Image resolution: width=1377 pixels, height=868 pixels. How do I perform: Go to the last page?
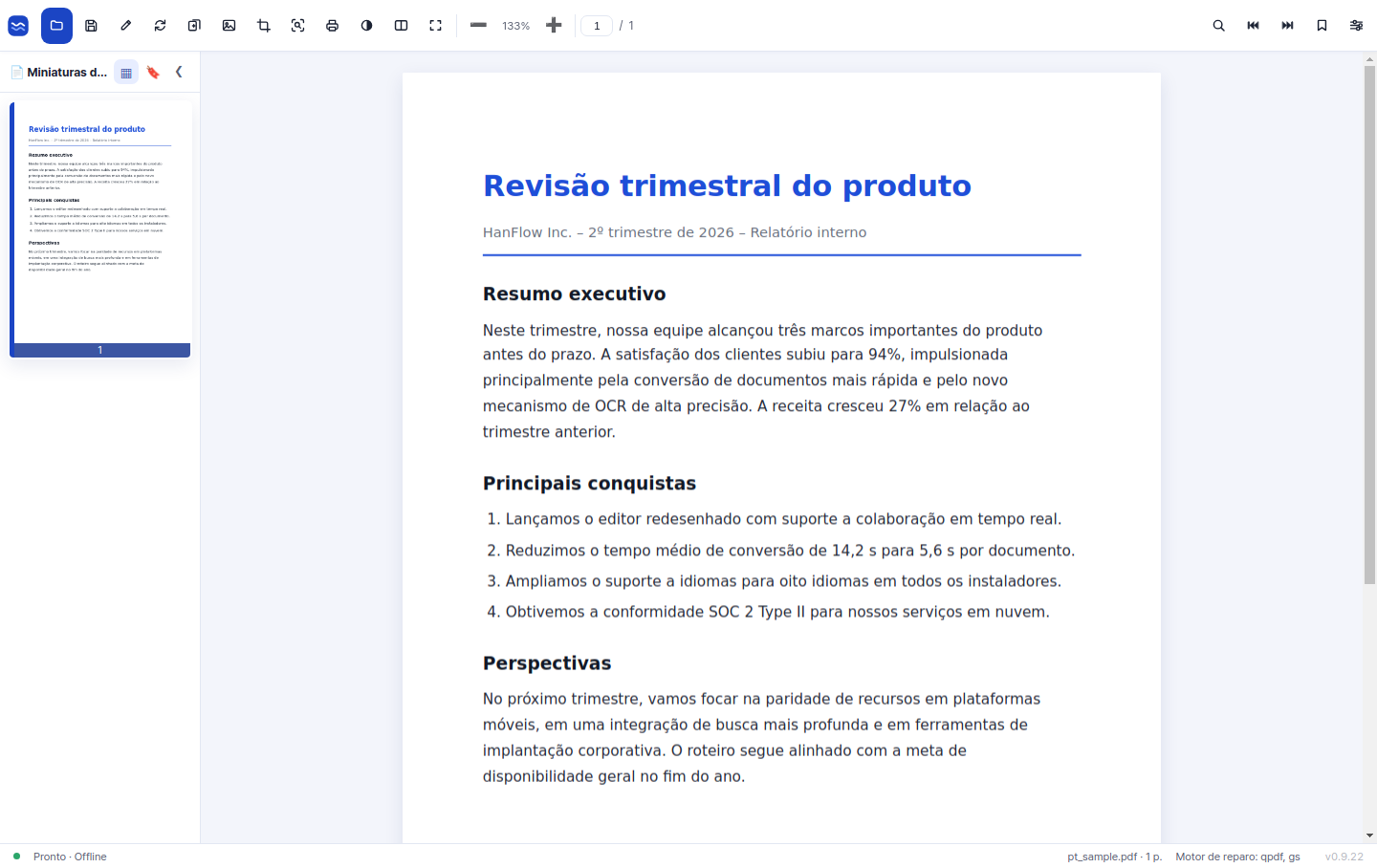[x=1287, y=26]
